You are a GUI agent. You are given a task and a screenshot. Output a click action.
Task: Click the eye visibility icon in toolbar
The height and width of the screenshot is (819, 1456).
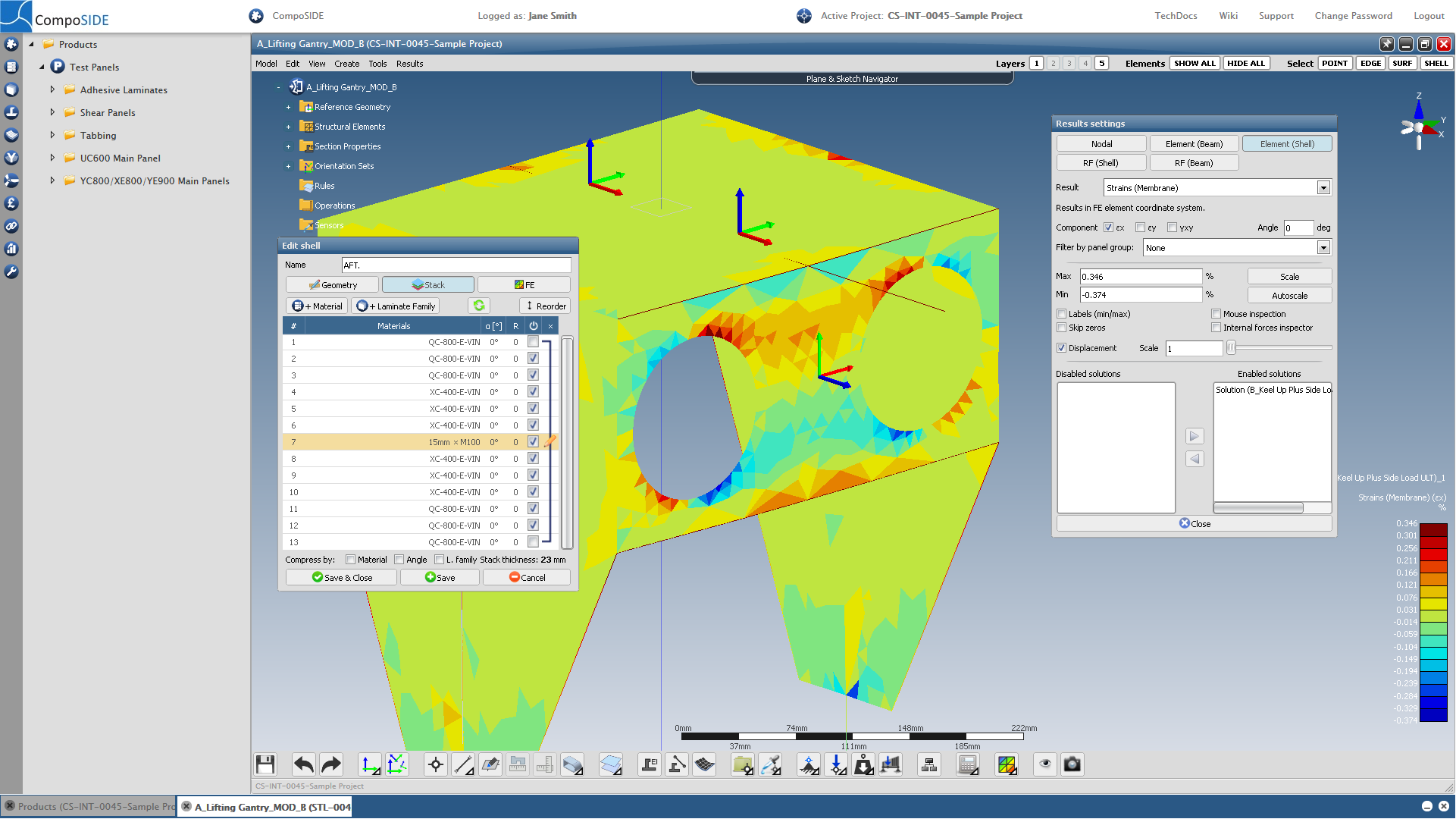[x=1045, y=764]
